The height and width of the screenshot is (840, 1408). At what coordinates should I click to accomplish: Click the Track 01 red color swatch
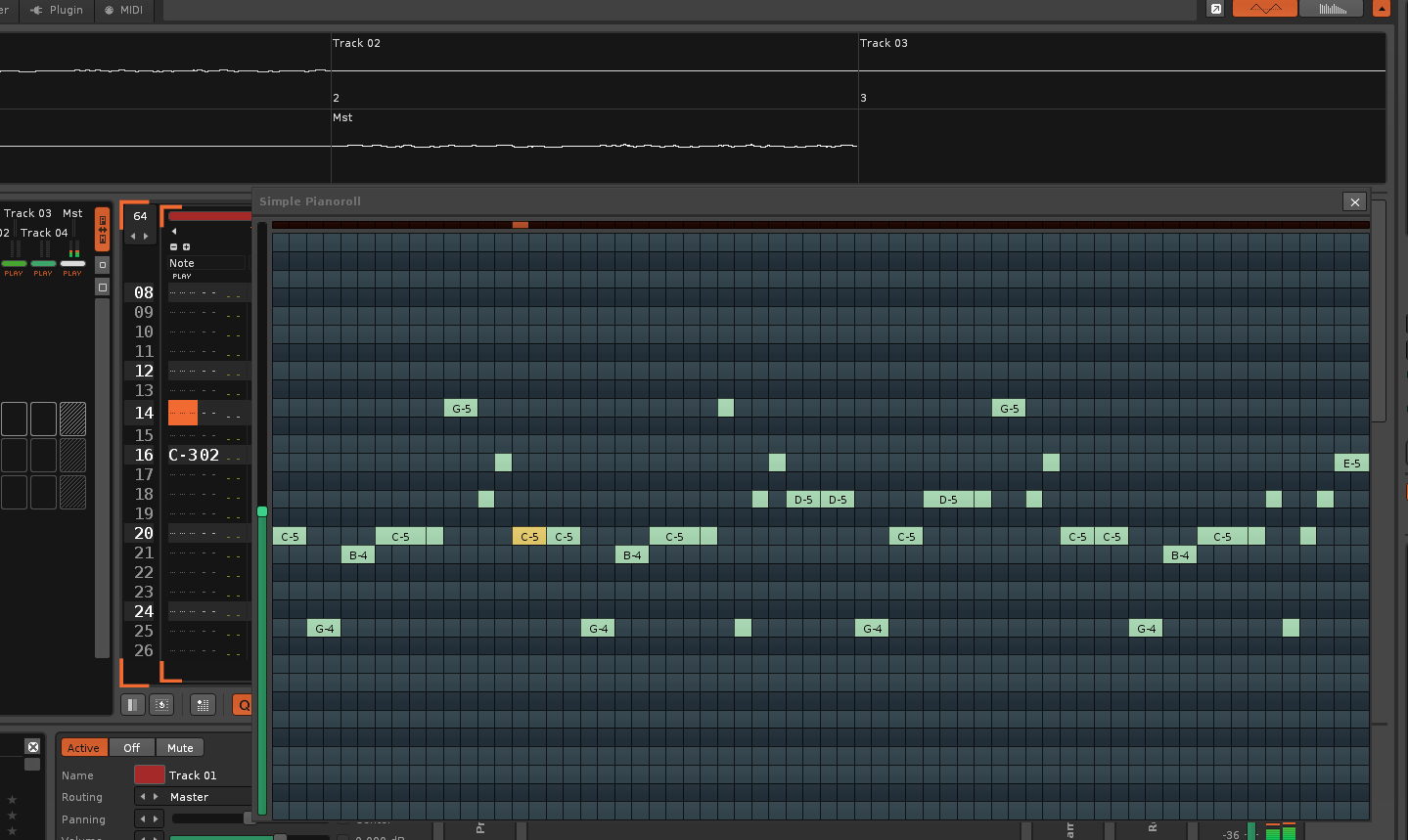(149, 774)
